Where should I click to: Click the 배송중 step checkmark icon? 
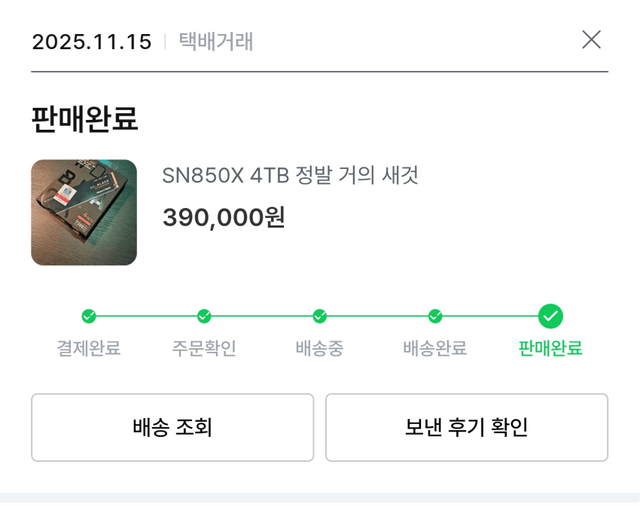pos(319,316)
